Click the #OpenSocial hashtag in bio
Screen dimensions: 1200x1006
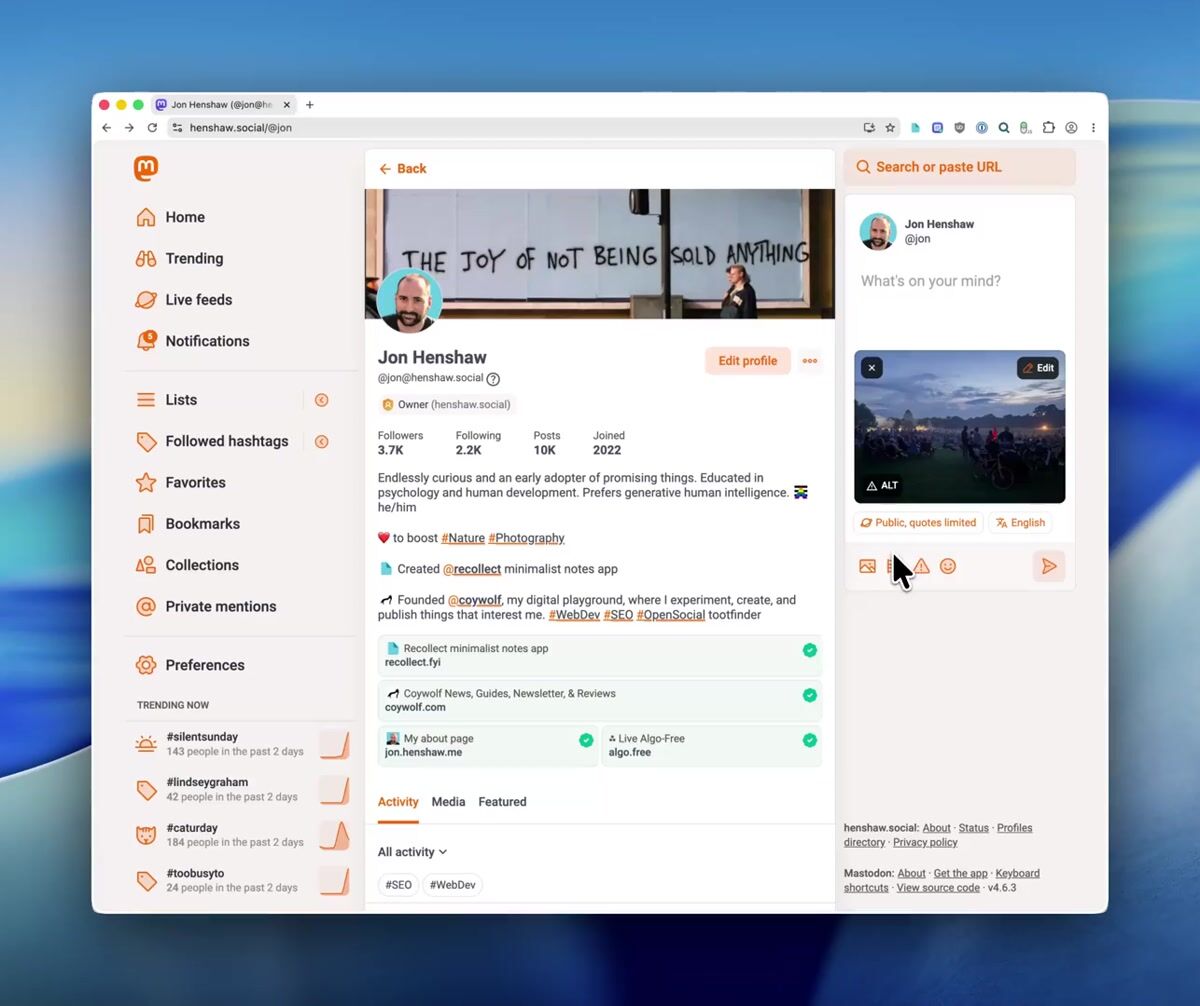click(670, 615)
